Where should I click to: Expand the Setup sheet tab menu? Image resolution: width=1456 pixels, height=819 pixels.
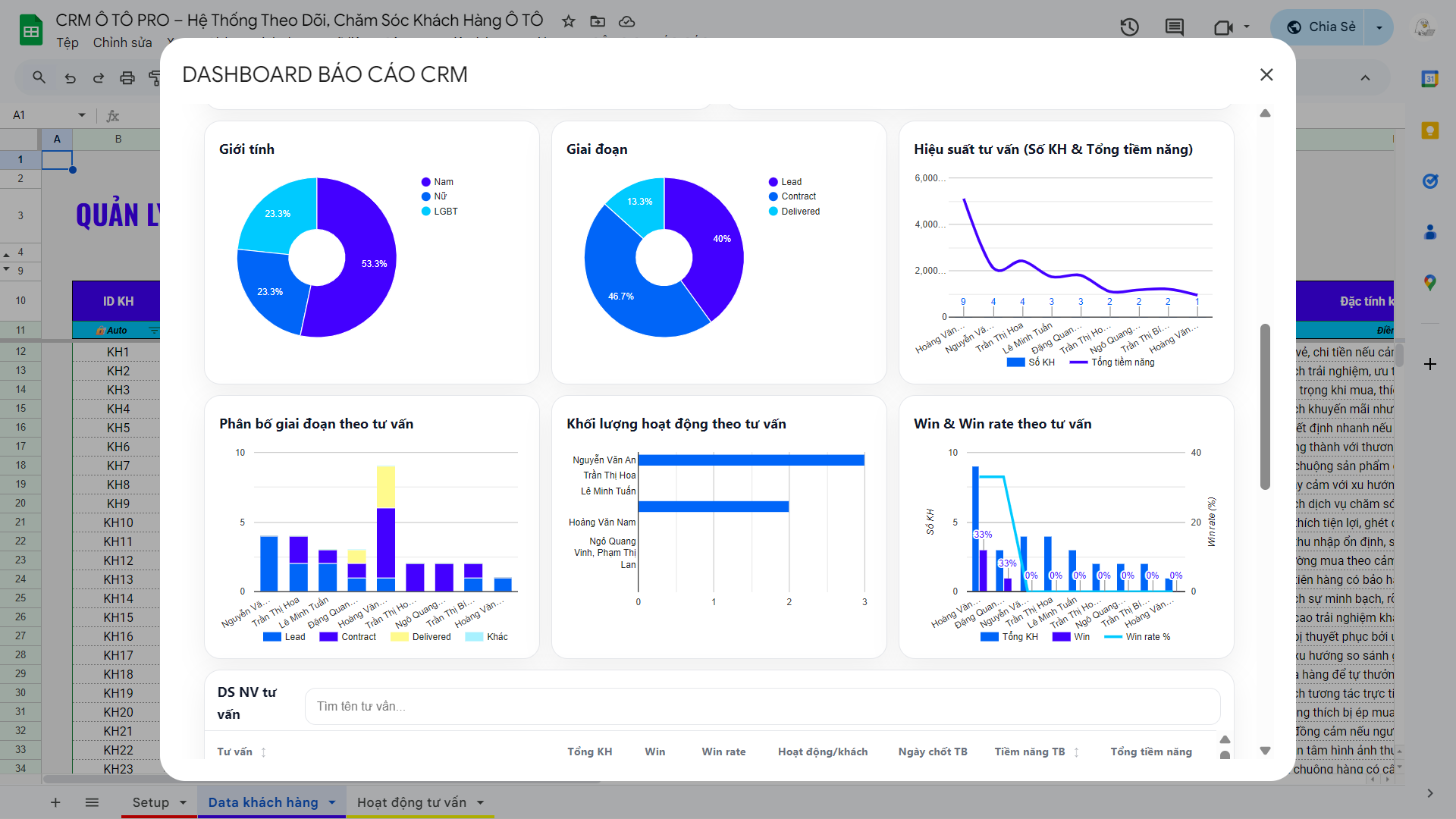[183, 802]
